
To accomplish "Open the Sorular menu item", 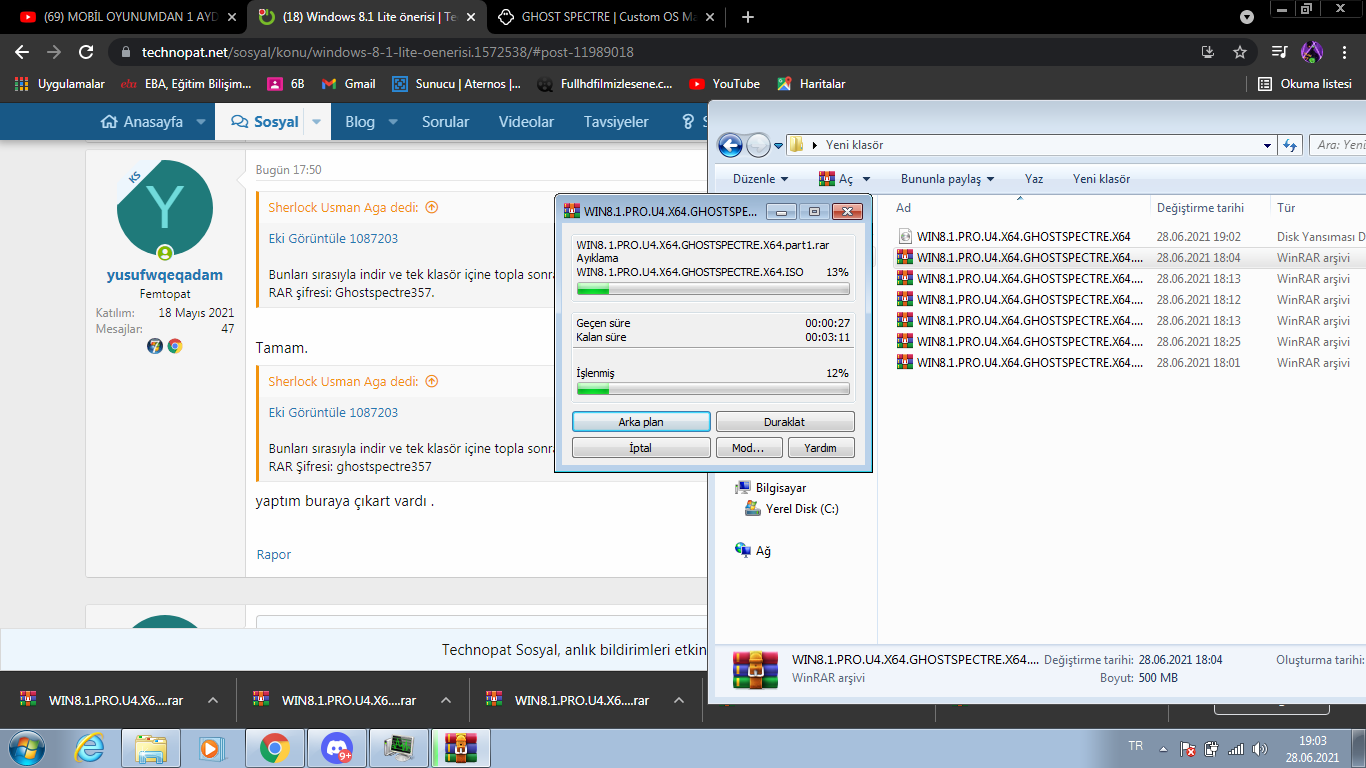I will pos(445,122).
